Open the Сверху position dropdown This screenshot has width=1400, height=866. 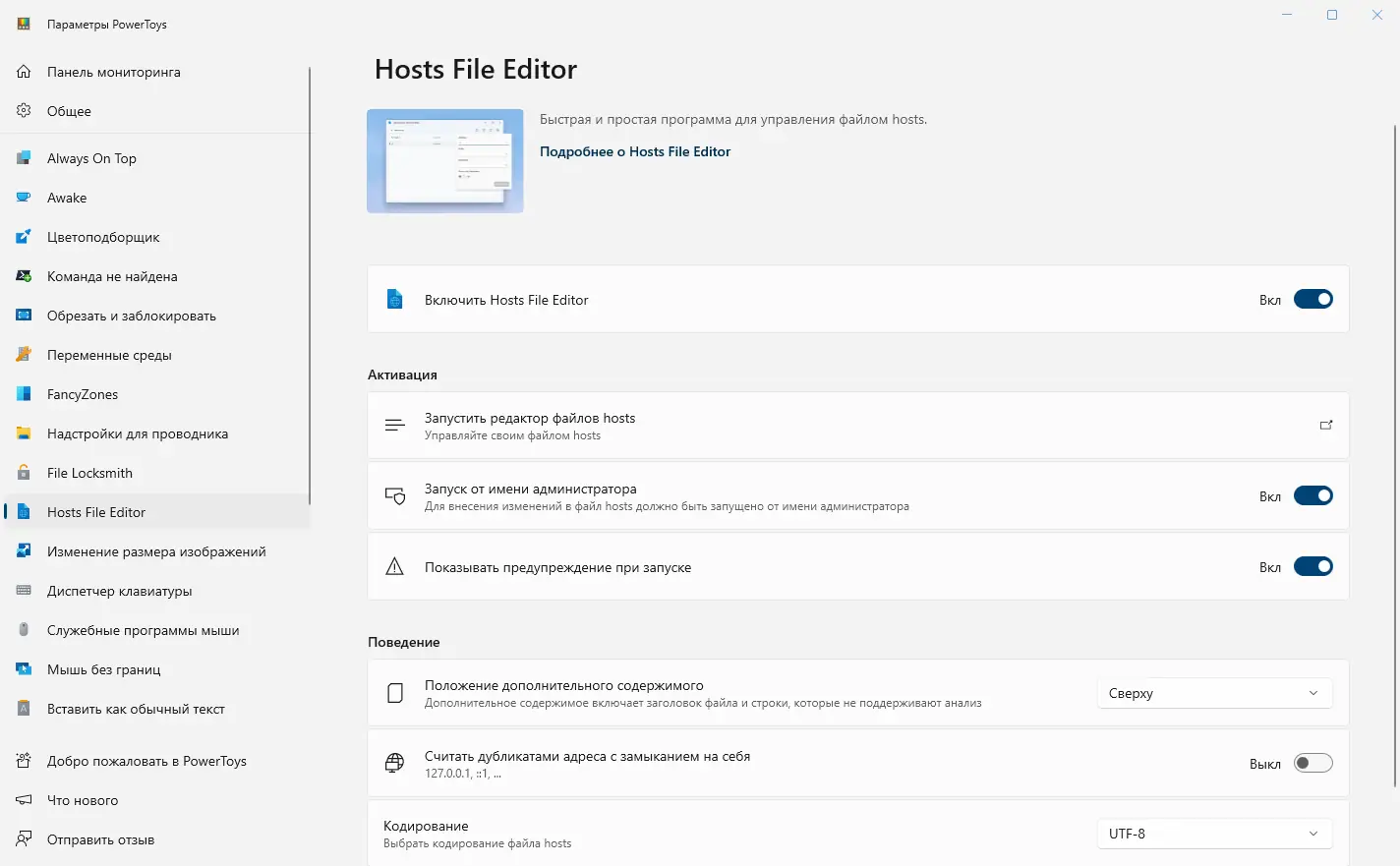pos(1214,693)
